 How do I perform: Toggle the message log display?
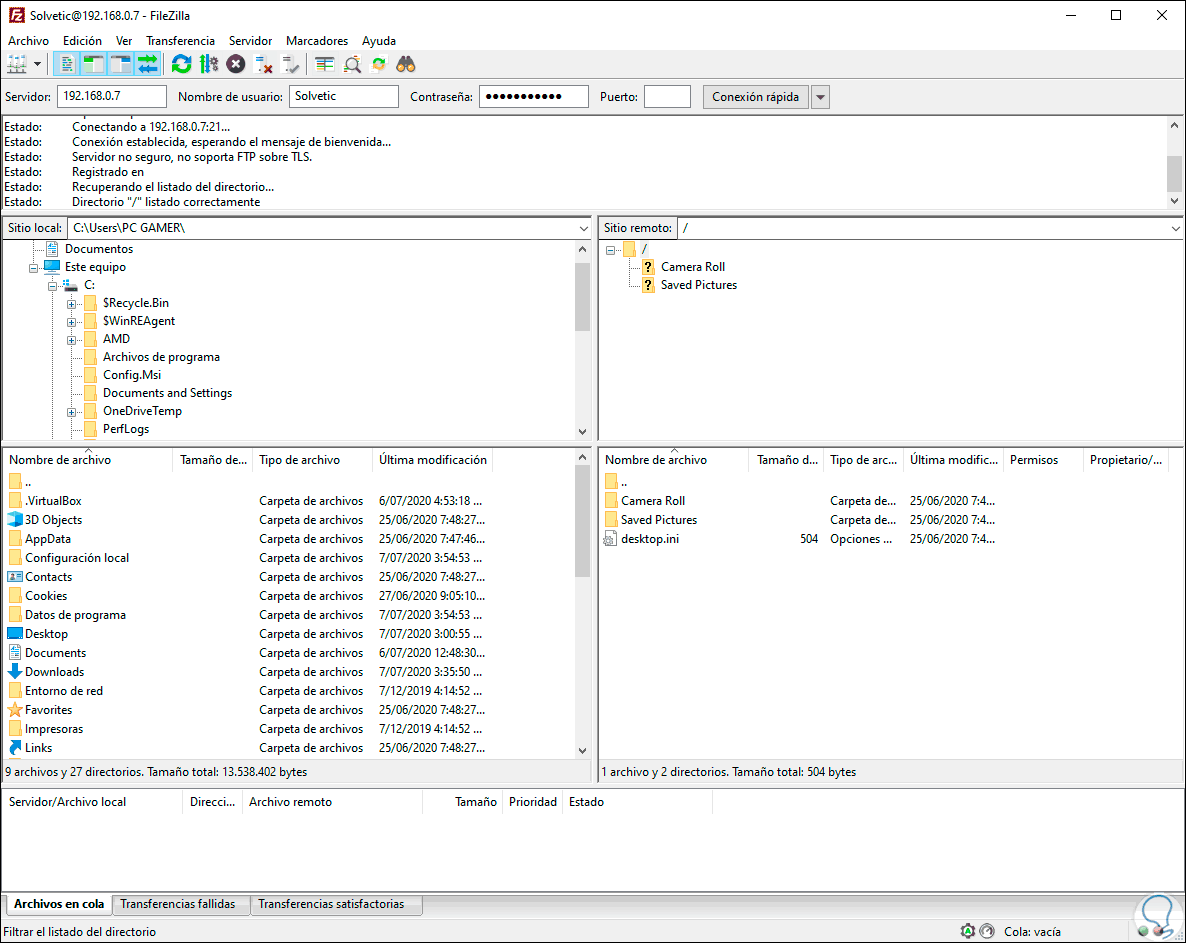(x=67, y=64)
